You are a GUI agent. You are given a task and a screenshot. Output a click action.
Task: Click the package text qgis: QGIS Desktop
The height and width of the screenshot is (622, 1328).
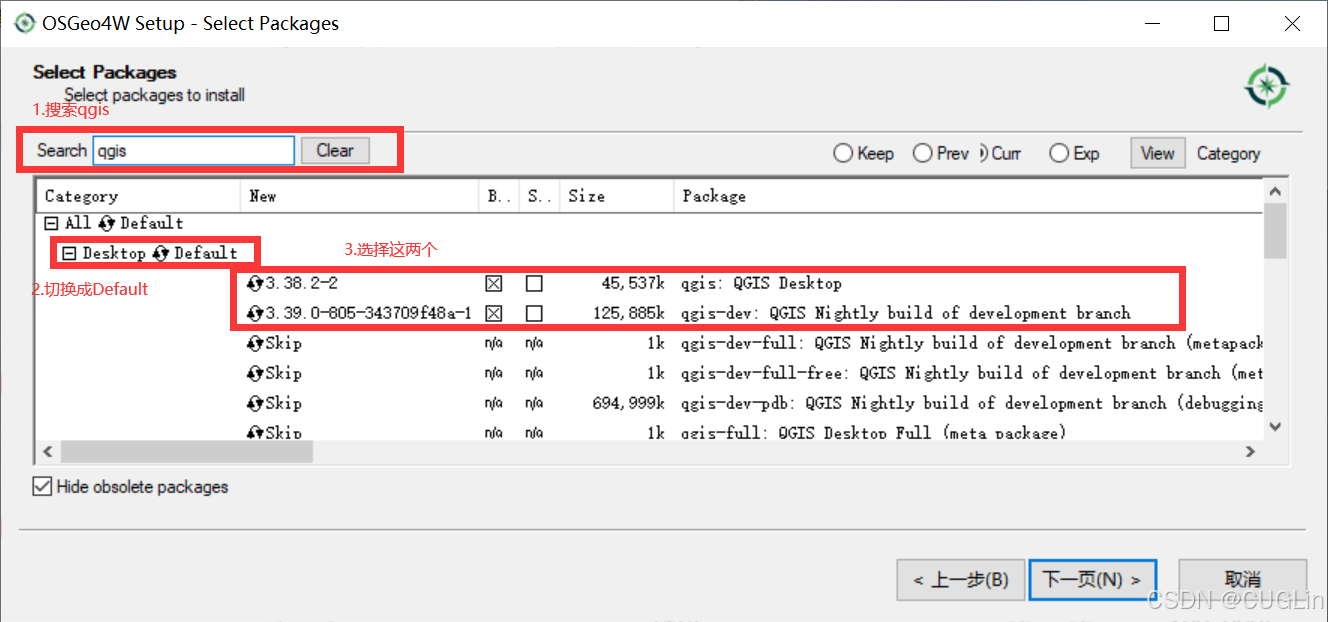click(x=761, y=284)
